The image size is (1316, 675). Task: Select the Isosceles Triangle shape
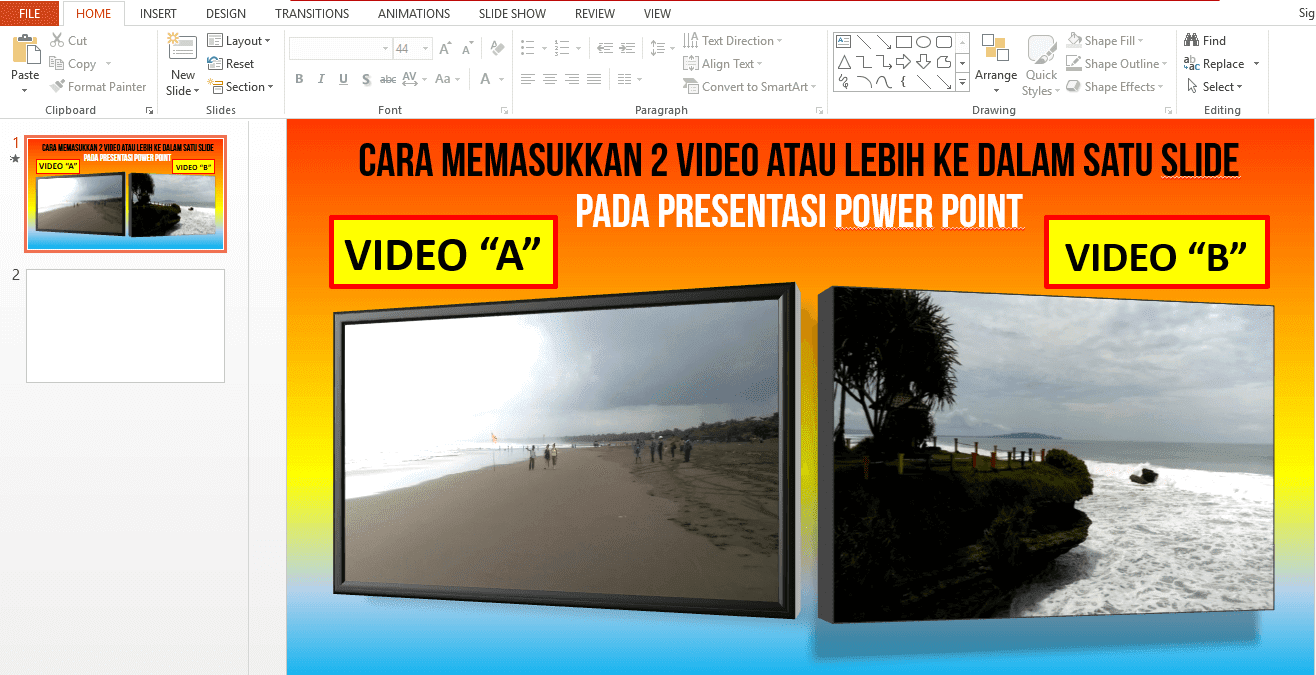[x=844, y=62]
